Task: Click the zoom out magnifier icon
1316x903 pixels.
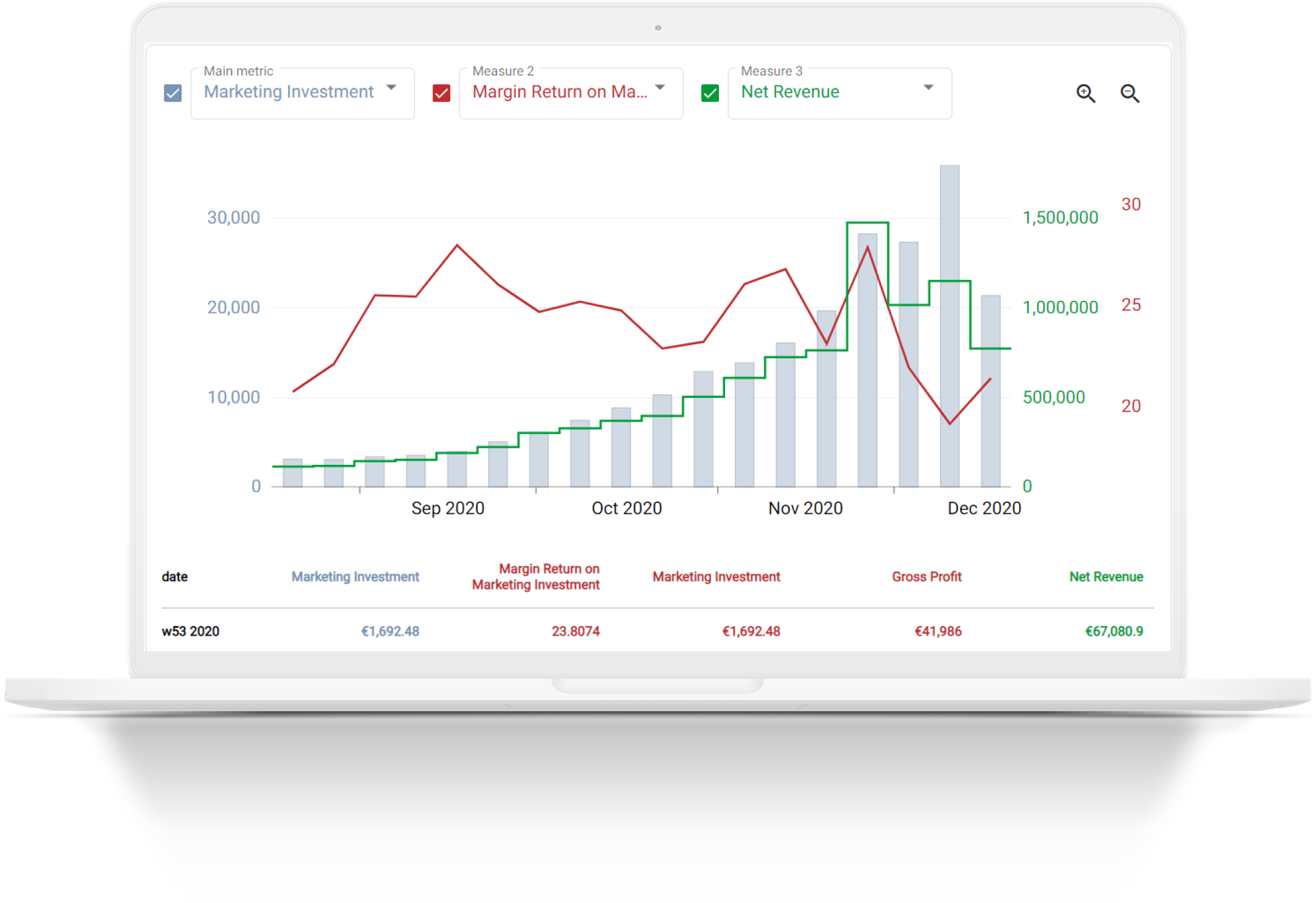Action: [x=1130, y=94]
